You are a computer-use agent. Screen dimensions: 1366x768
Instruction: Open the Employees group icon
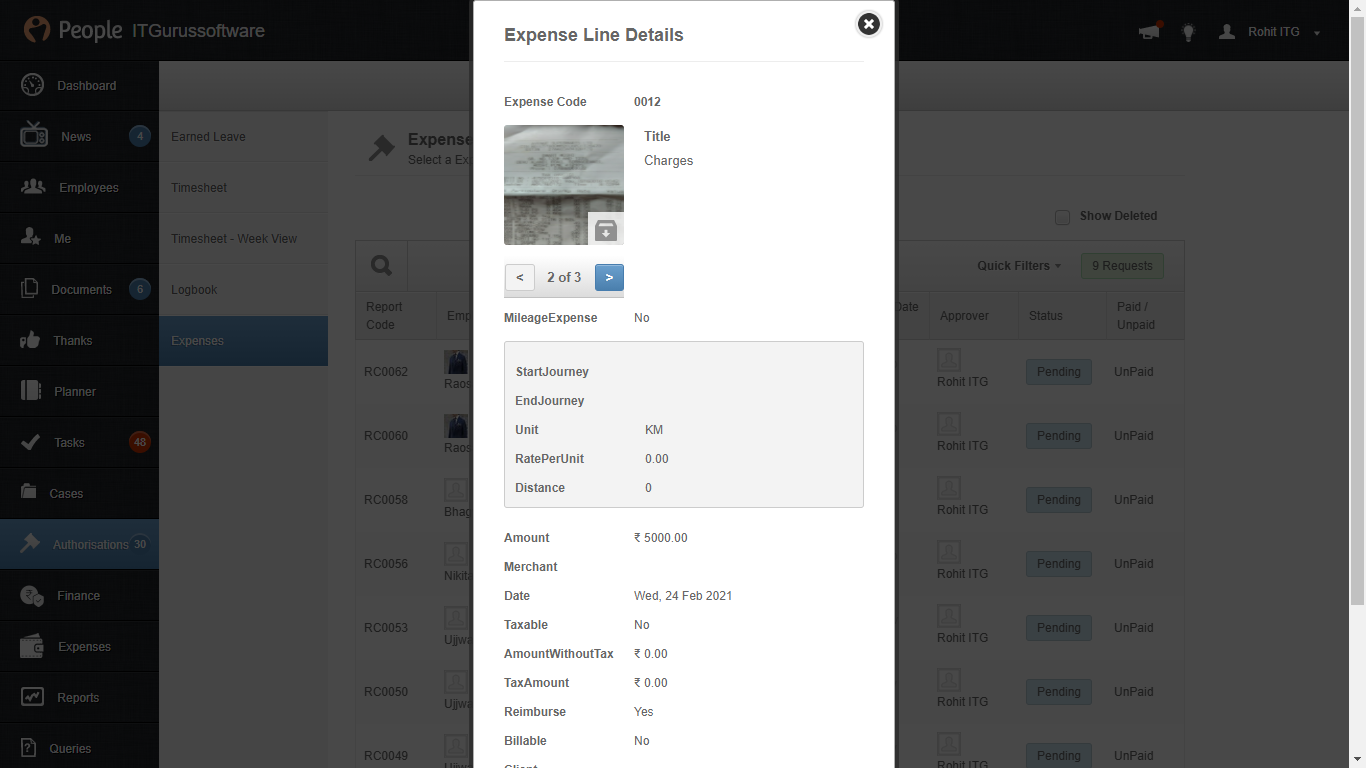click(x=33, y=187)
